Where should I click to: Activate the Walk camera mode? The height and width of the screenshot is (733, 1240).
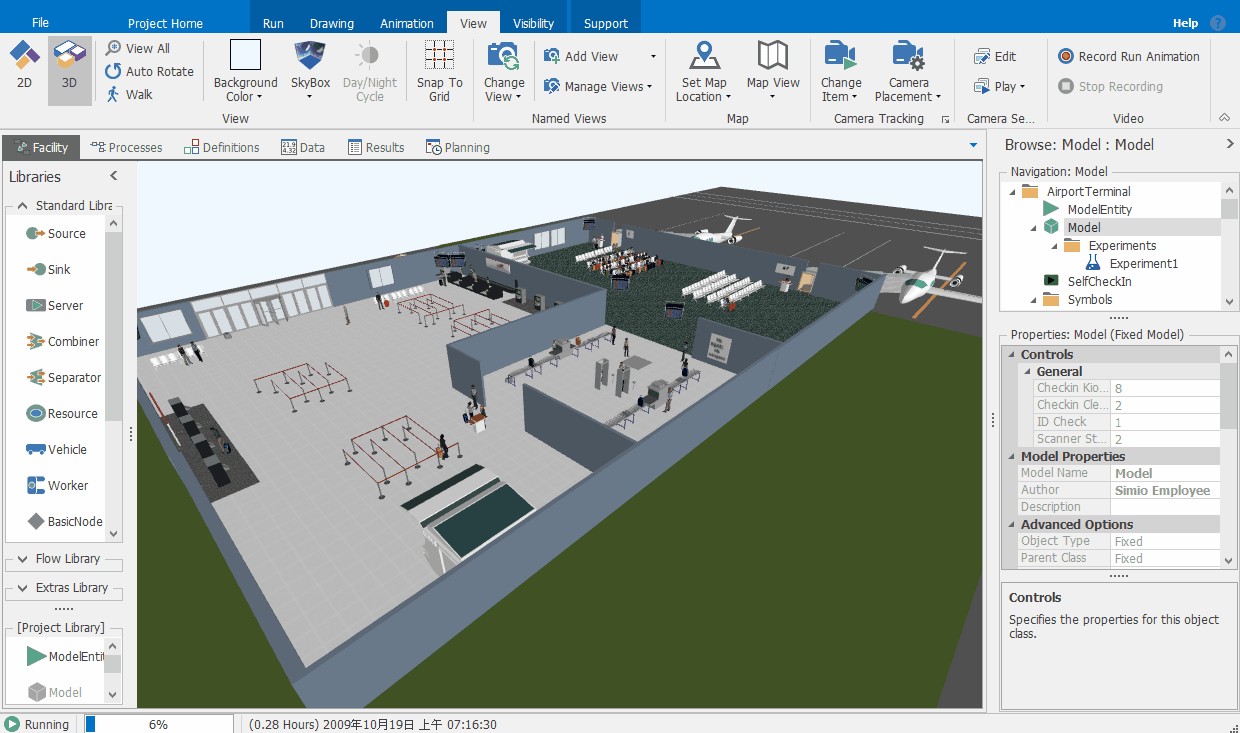click(x=113, y=94)
